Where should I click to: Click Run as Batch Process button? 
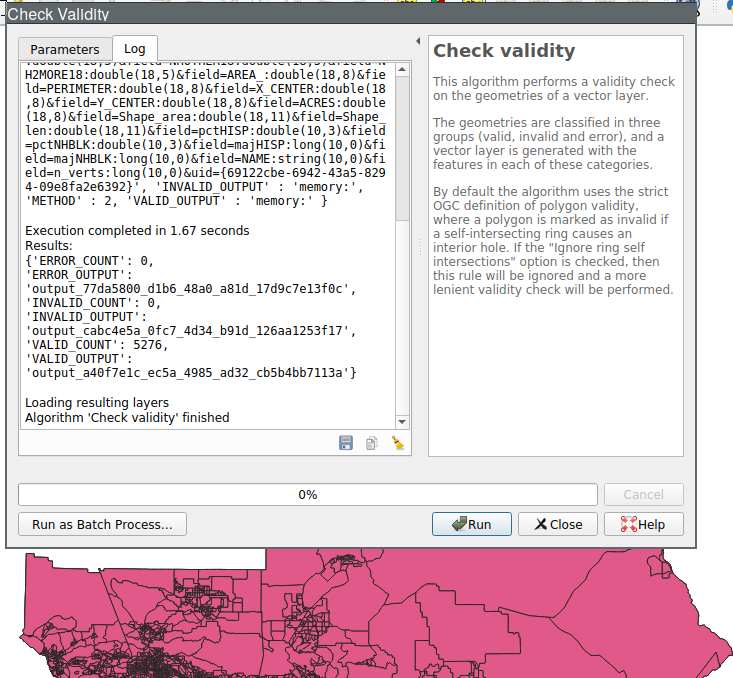click(102, 524)
